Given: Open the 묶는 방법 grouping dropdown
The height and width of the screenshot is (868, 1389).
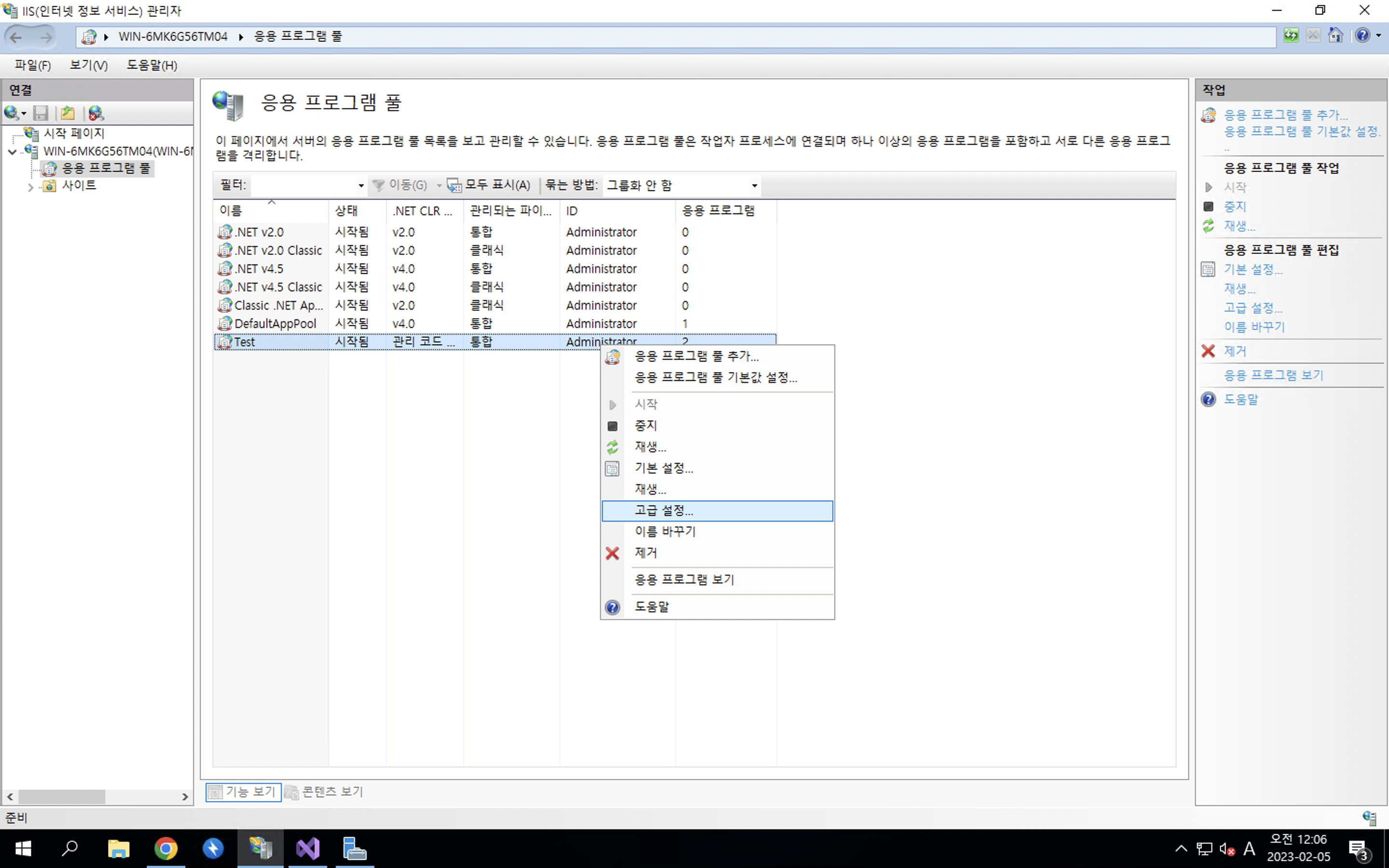Looking at the screenshot, I should click(x=754, y=186).
